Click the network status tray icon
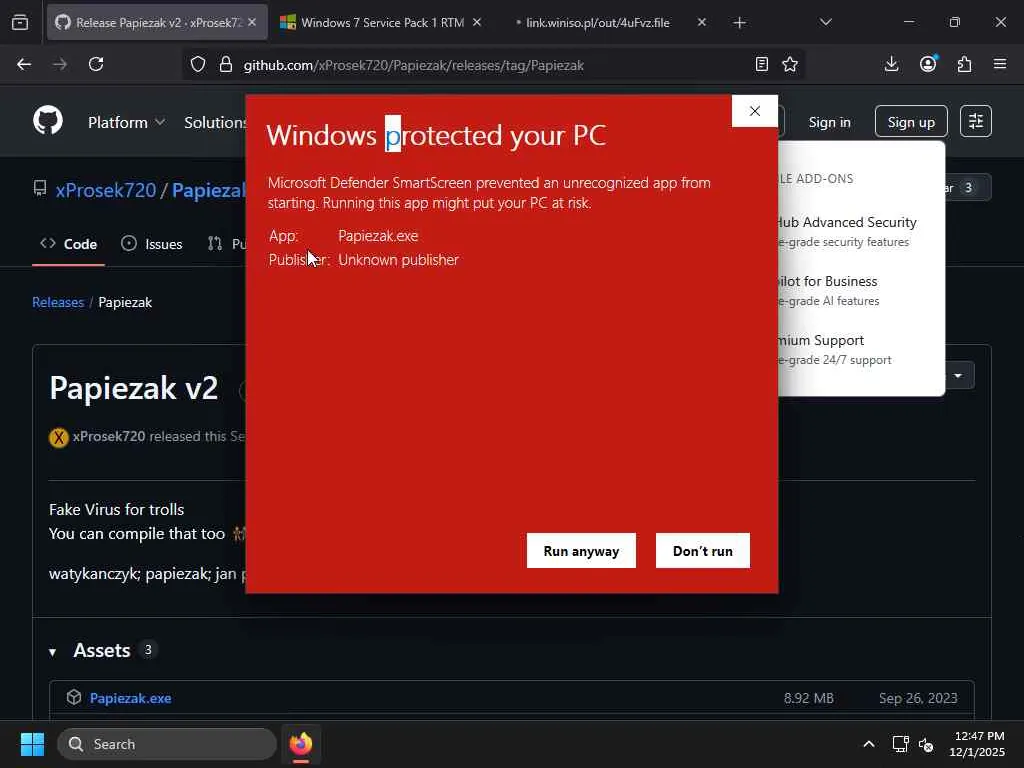 (901, 744)
